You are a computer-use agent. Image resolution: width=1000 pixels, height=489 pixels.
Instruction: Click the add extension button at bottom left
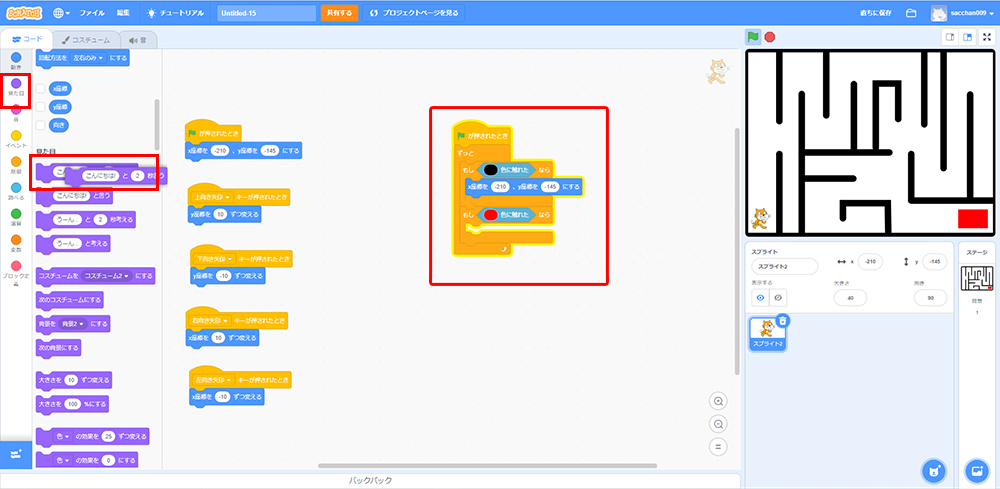[15, 454]
